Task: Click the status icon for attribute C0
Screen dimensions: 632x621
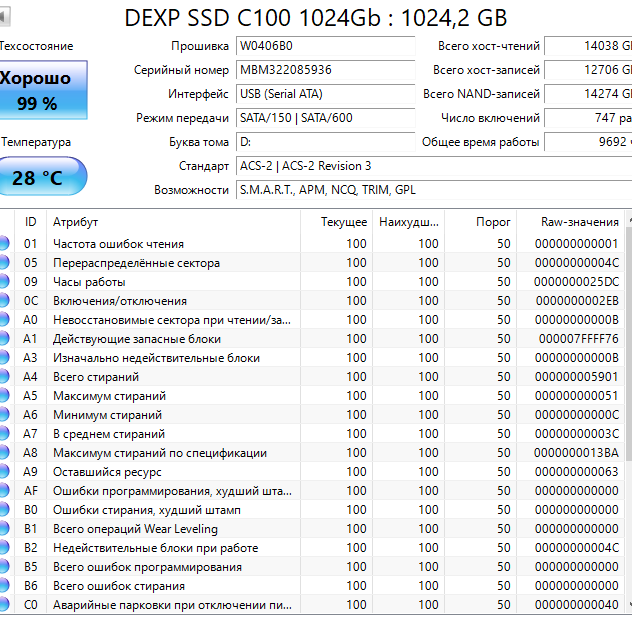Action: (x=4, y=604)
